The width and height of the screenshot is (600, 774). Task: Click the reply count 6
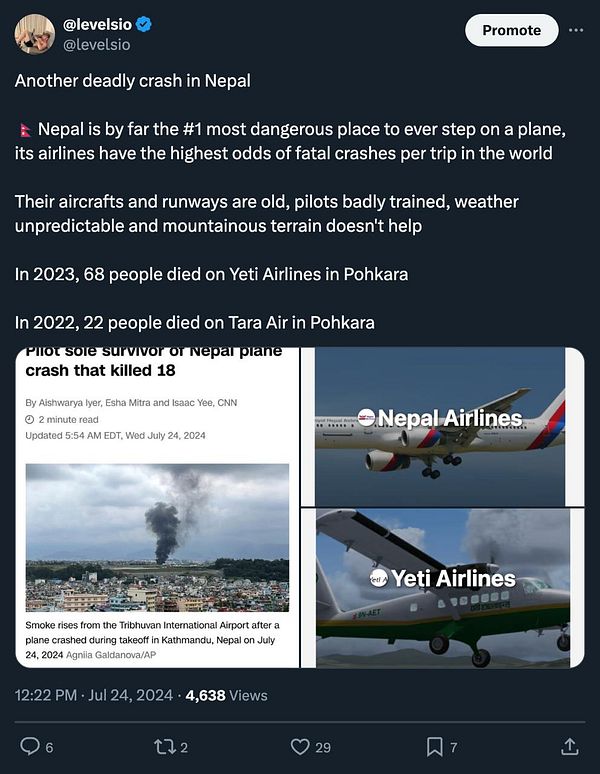pyautogui.click(x=49, y=747)
